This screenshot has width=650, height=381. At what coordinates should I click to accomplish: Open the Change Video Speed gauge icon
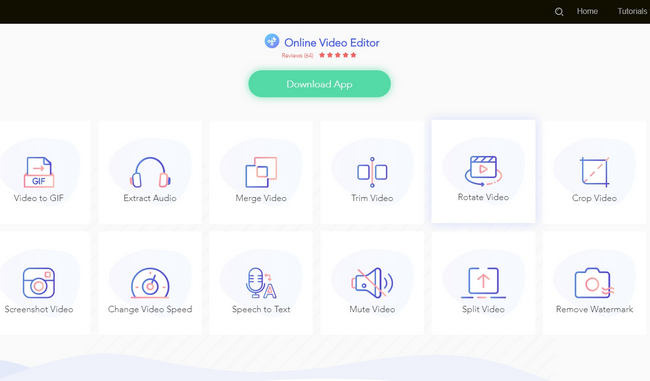tap(150, 283)
